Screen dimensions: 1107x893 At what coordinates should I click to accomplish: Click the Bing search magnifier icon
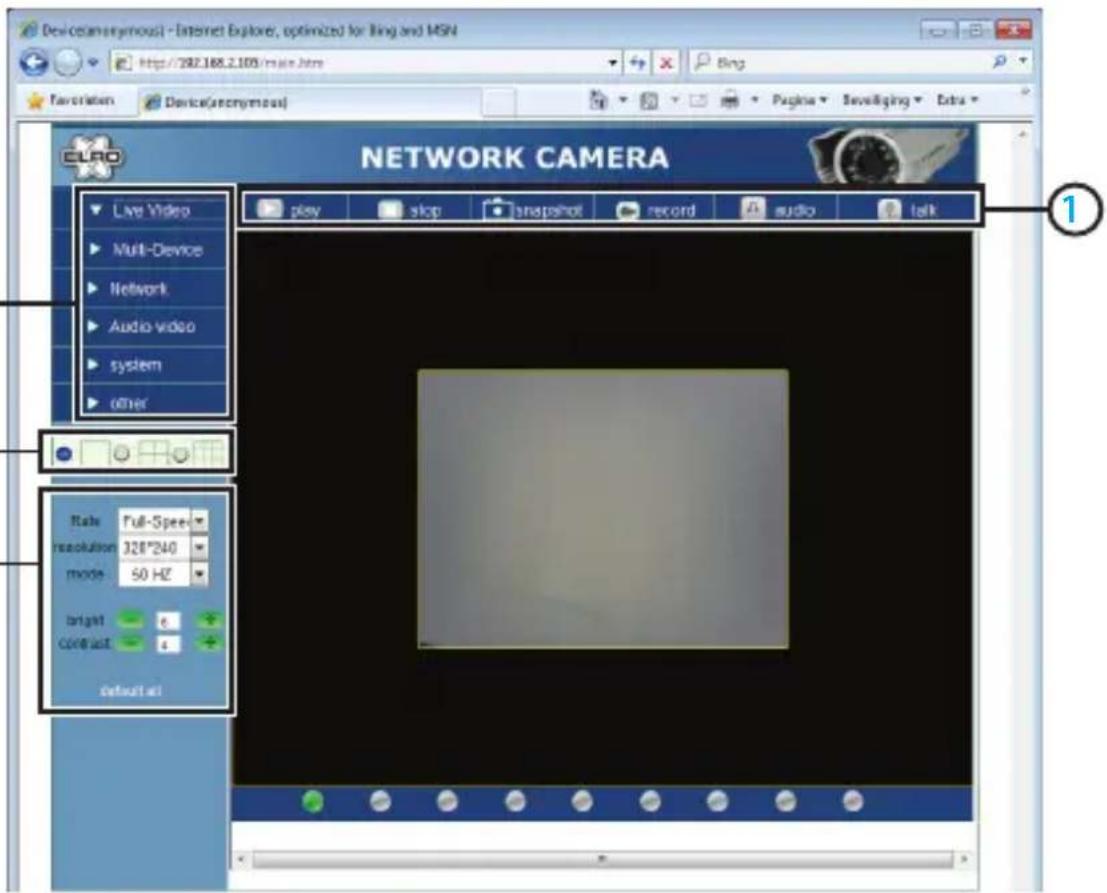[x=1000, y=62]
